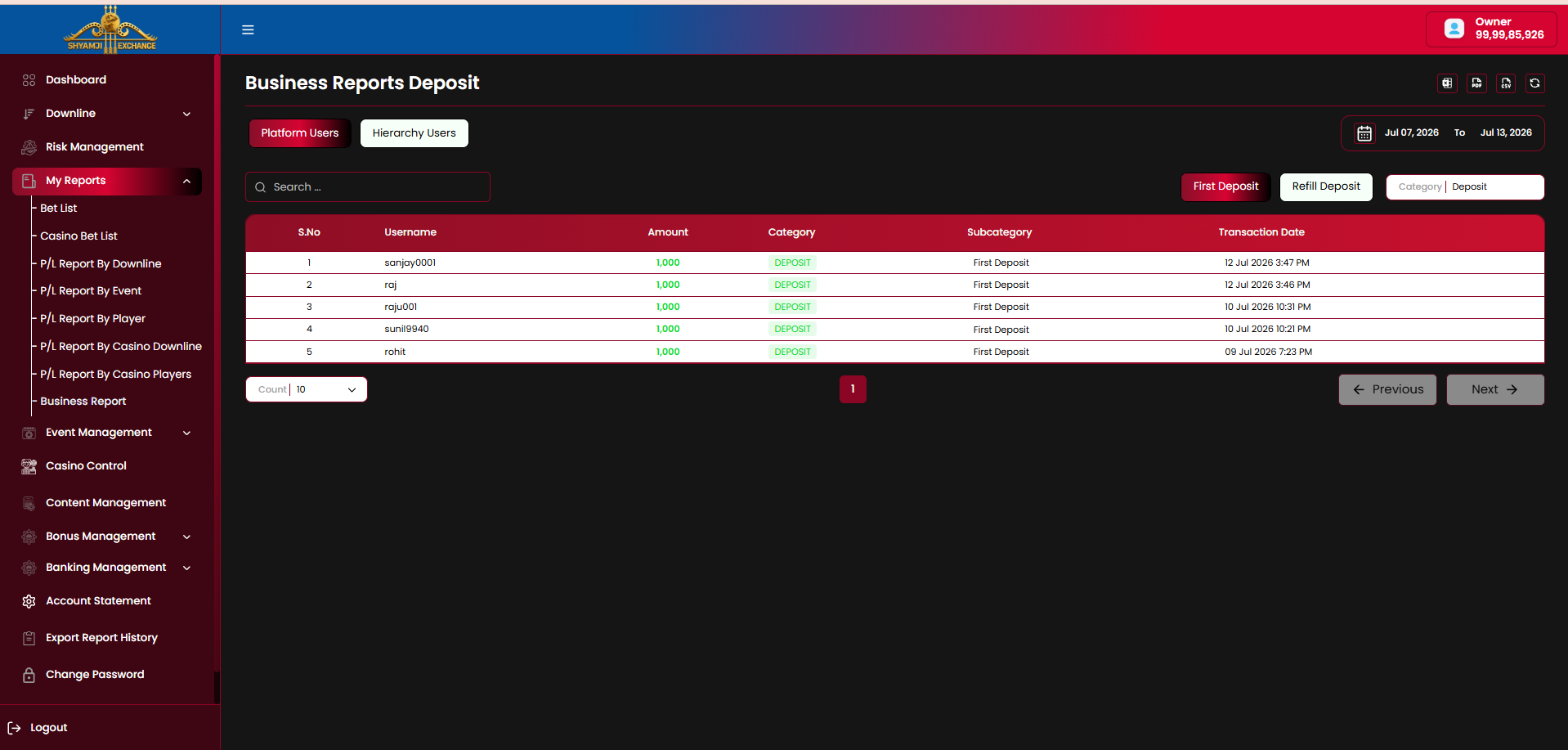The image size is (1568, 750).
Task: Select the Refill Deposit filter
Action: coord(1326,186)
